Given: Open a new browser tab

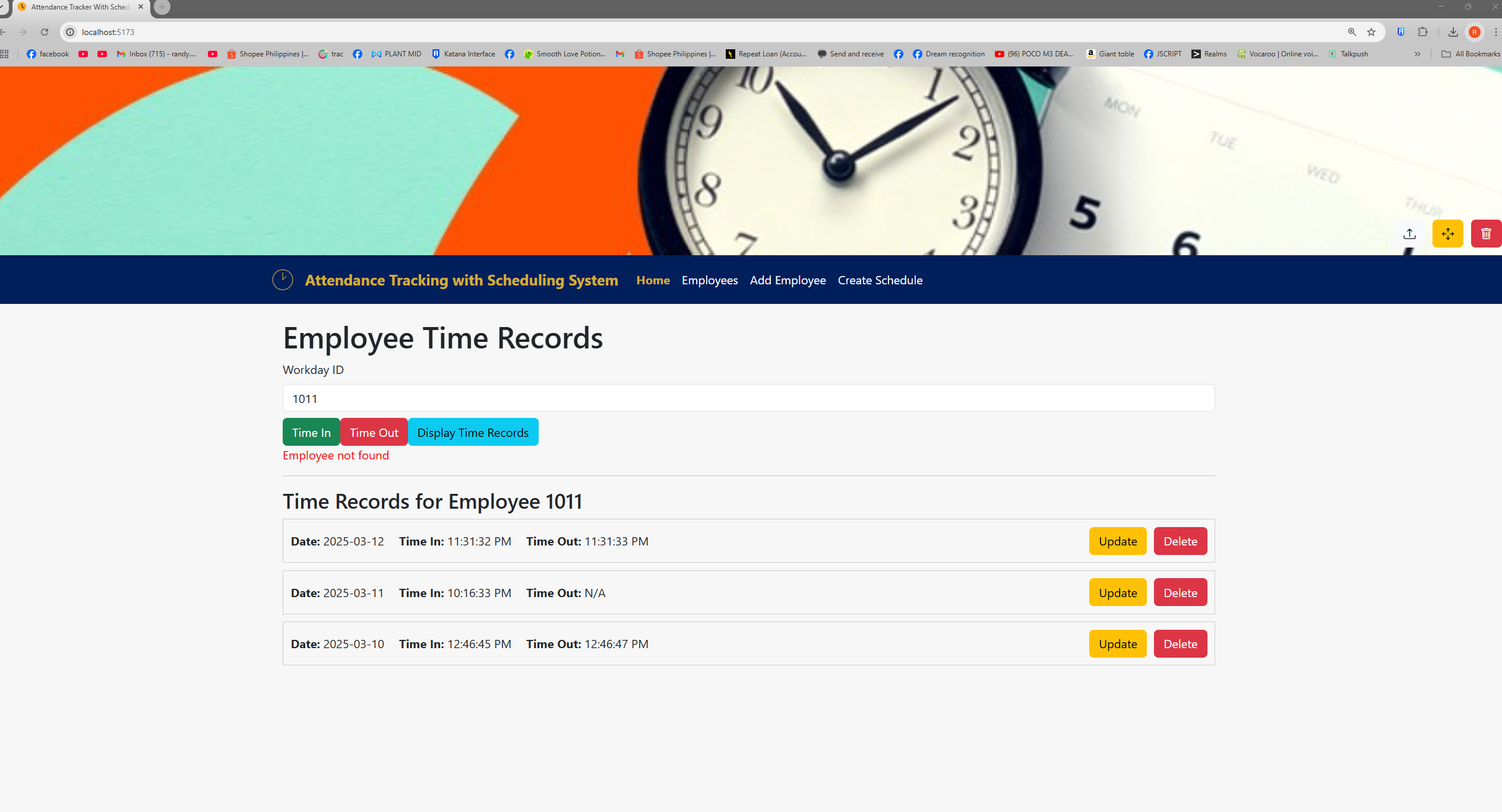Looking at the screenshot, I should (162, 7).
